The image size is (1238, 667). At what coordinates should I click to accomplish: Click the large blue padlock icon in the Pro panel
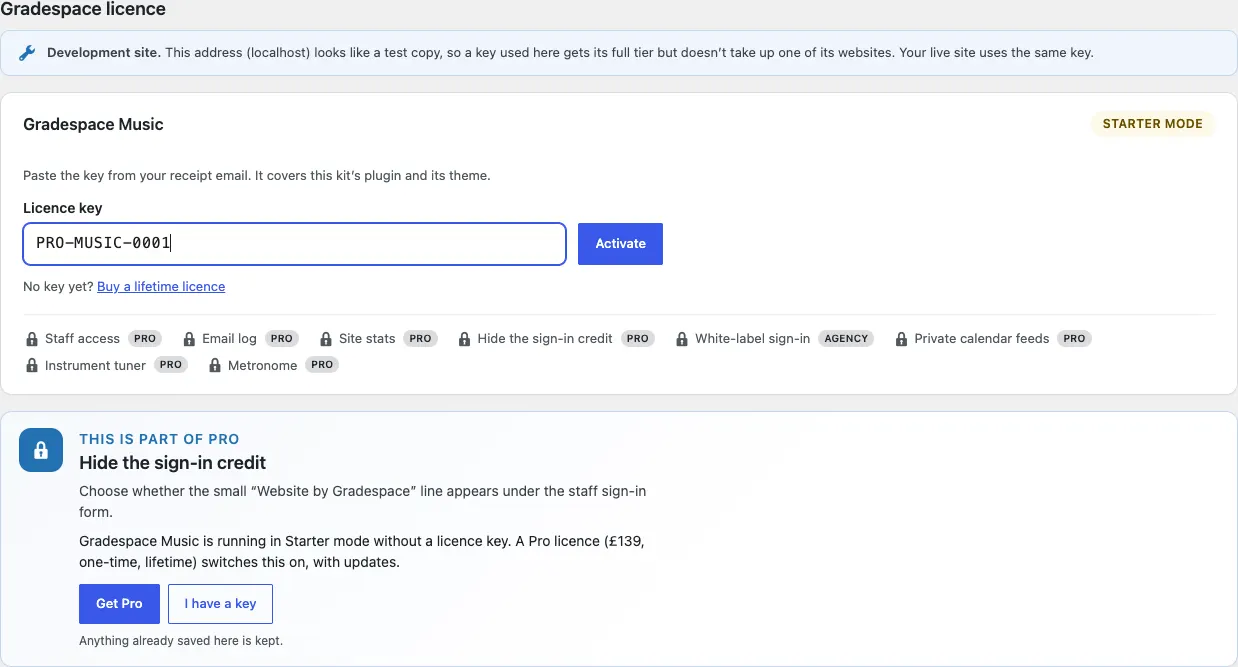tap(41, 451)
